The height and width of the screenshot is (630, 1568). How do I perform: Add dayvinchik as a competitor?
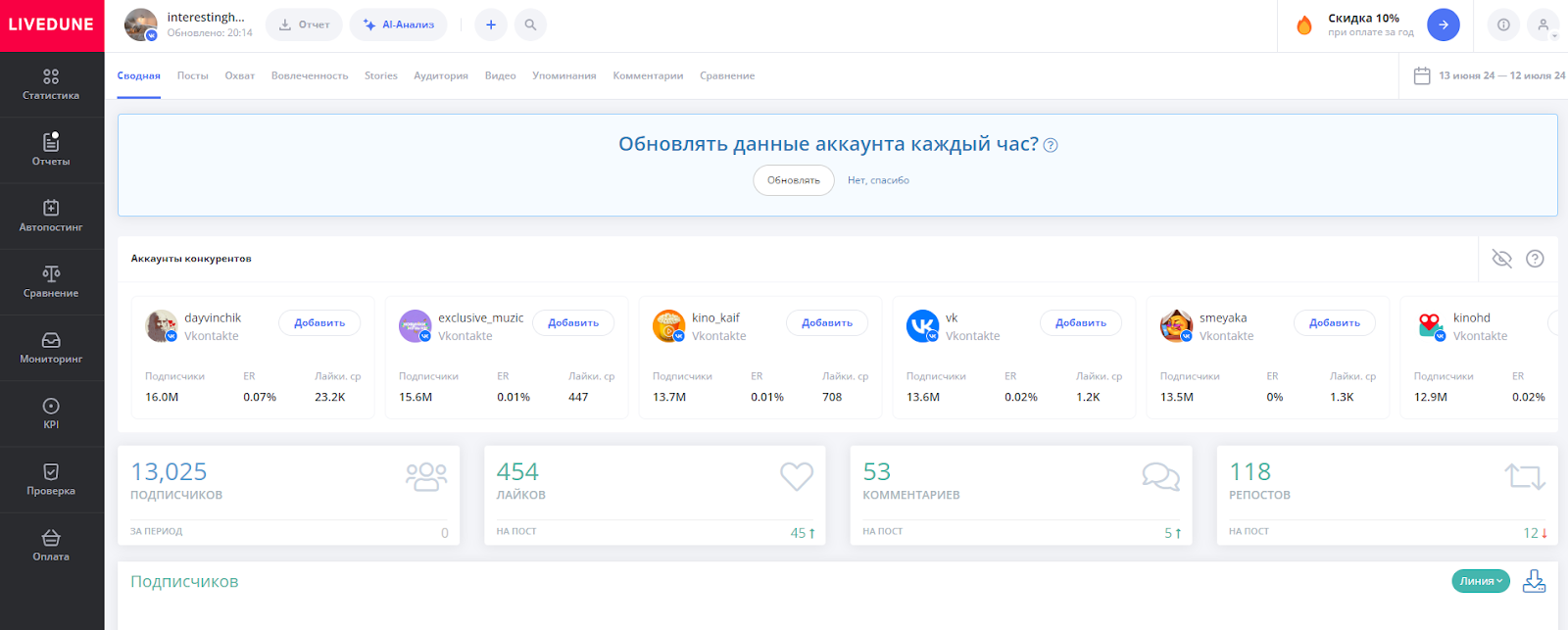[x=319, y=322]
